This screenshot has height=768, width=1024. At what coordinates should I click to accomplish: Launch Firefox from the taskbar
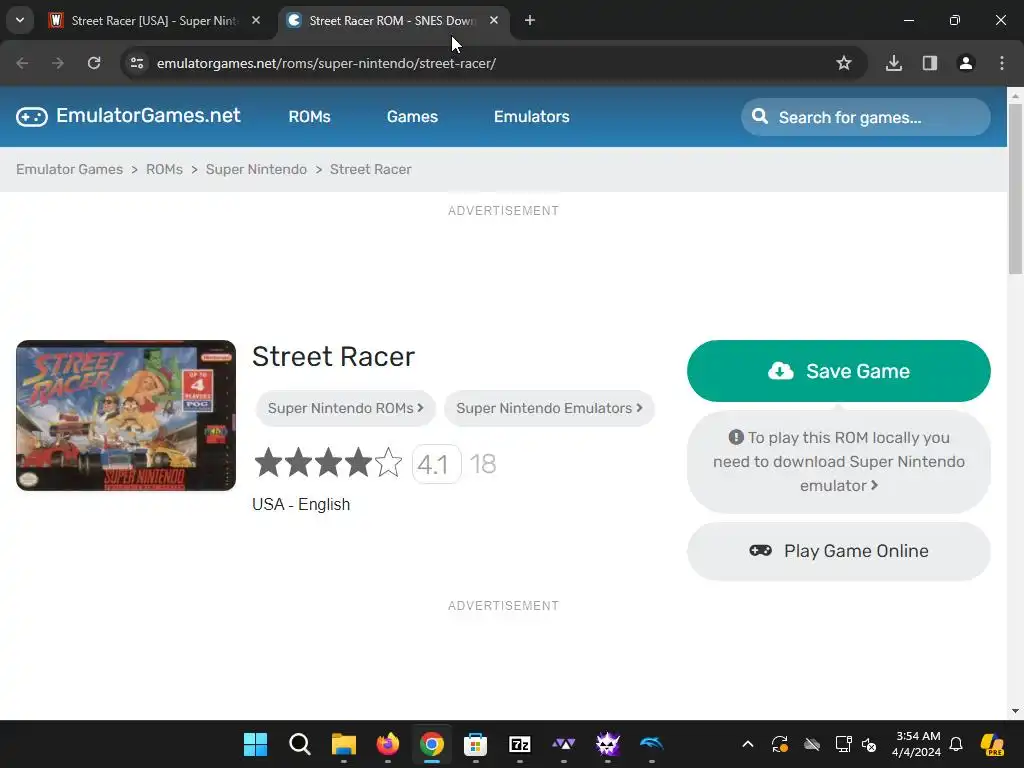click(388, 744)
